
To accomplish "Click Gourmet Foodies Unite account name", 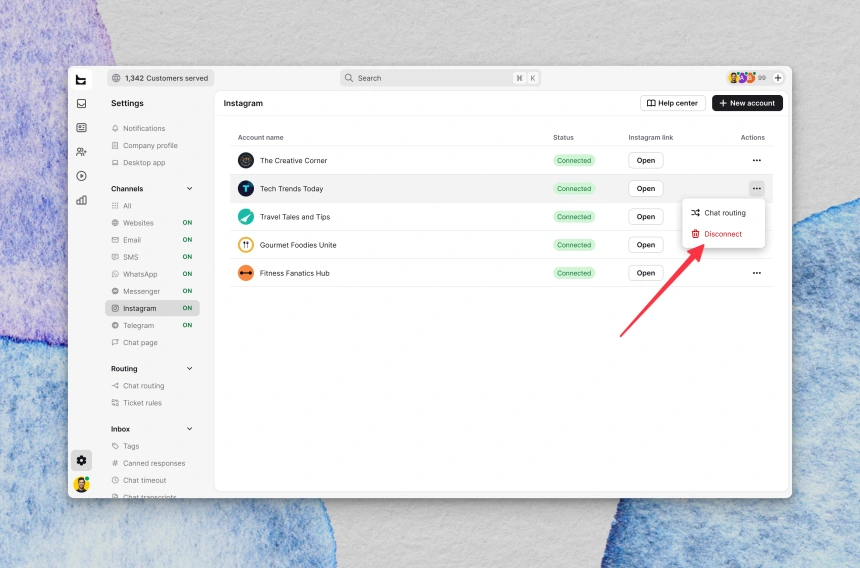I will [x=298, y=245].
